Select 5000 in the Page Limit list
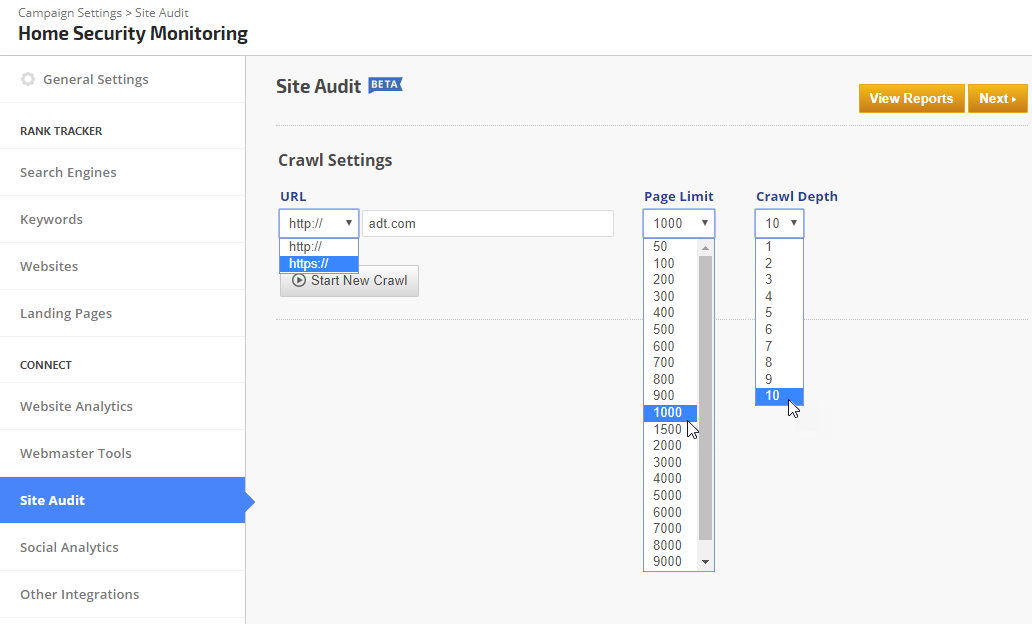This screenshot has height=624, width=1032. pos(668,495)
